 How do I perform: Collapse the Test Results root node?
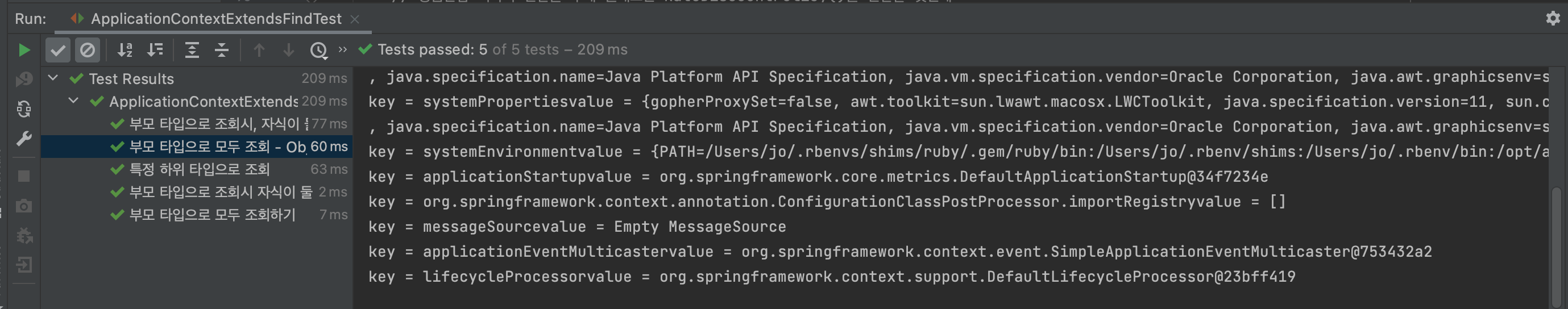tap(53, 78)
